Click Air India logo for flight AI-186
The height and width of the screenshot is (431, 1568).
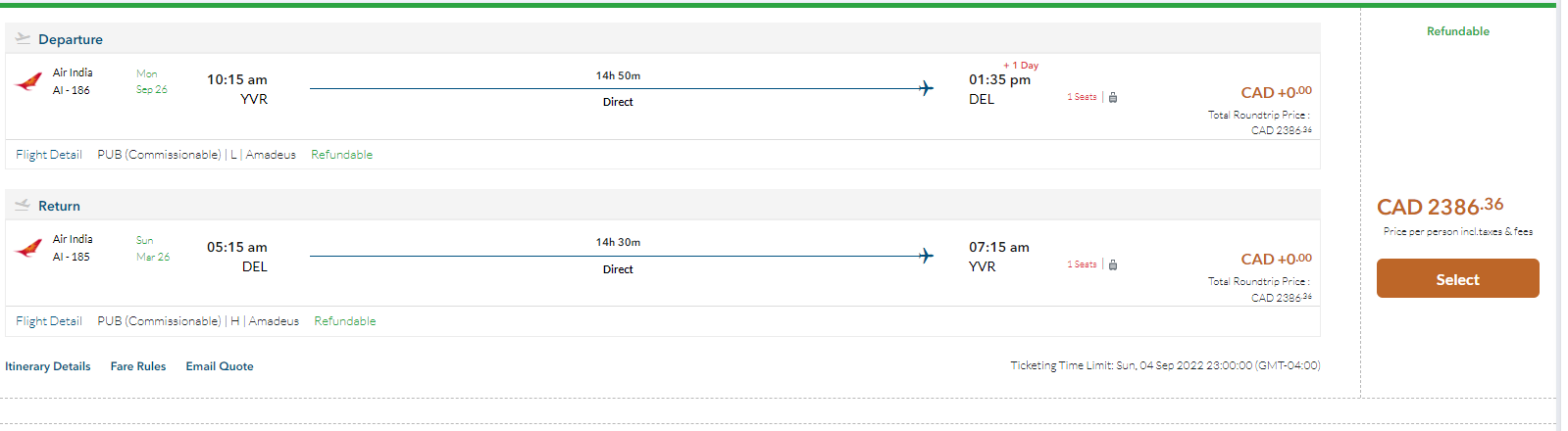[x=29, y=81]
